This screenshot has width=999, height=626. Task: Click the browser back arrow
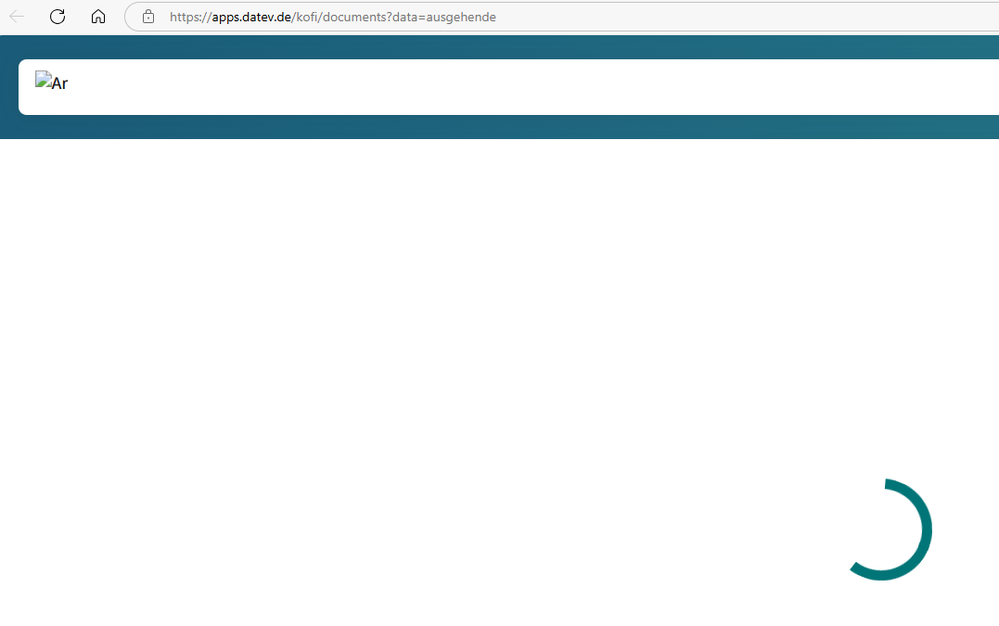(17, 17)
